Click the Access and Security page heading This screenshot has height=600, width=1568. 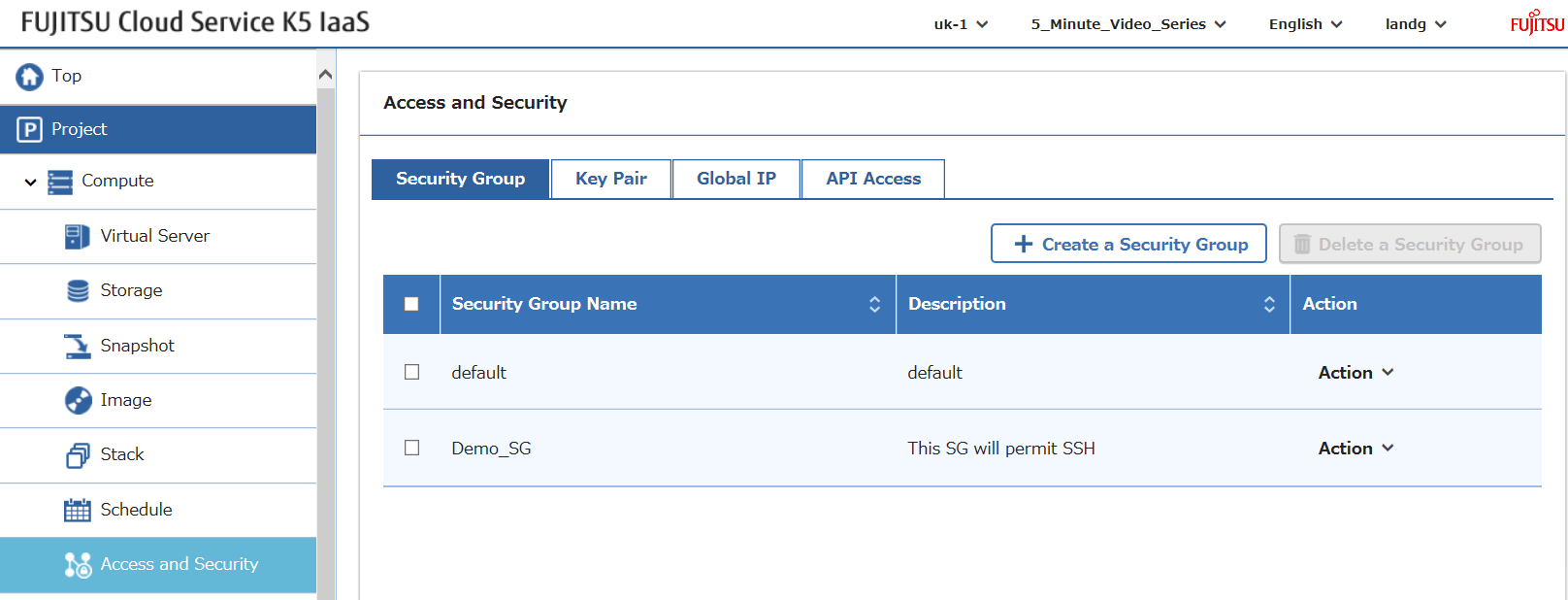click(474, 103)
